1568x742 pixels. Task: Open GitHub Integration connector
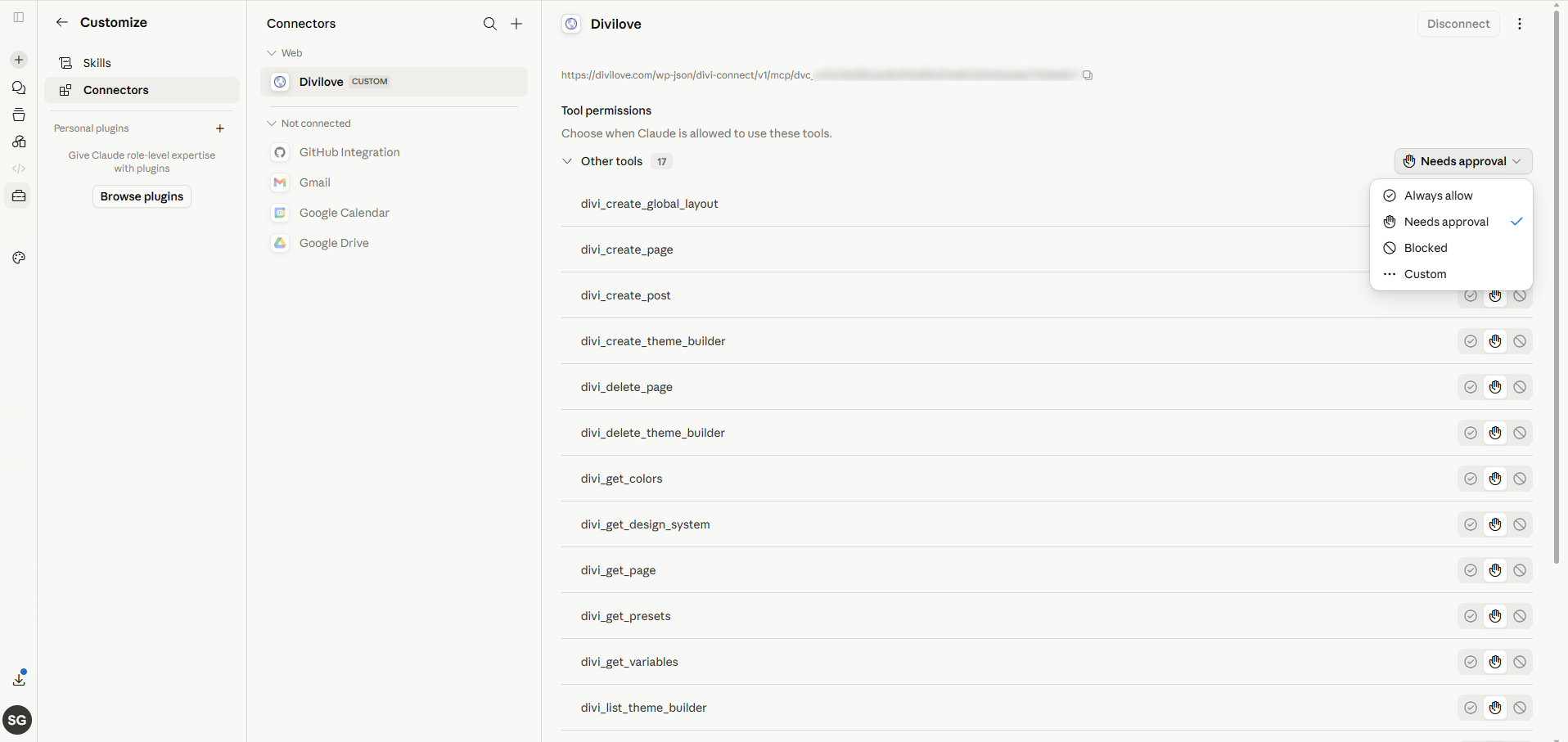(394, 152)
